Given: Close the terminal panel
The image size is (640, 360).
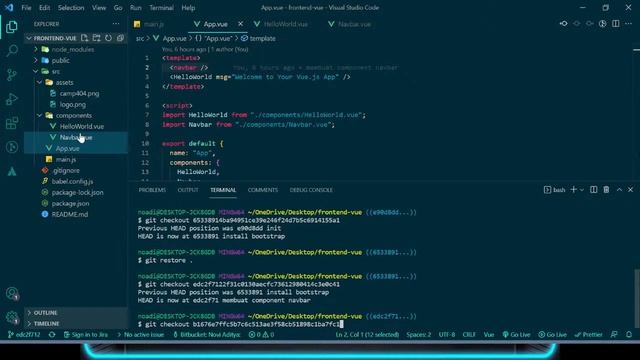Looking at the screenshot, I should tap(631, 190).
